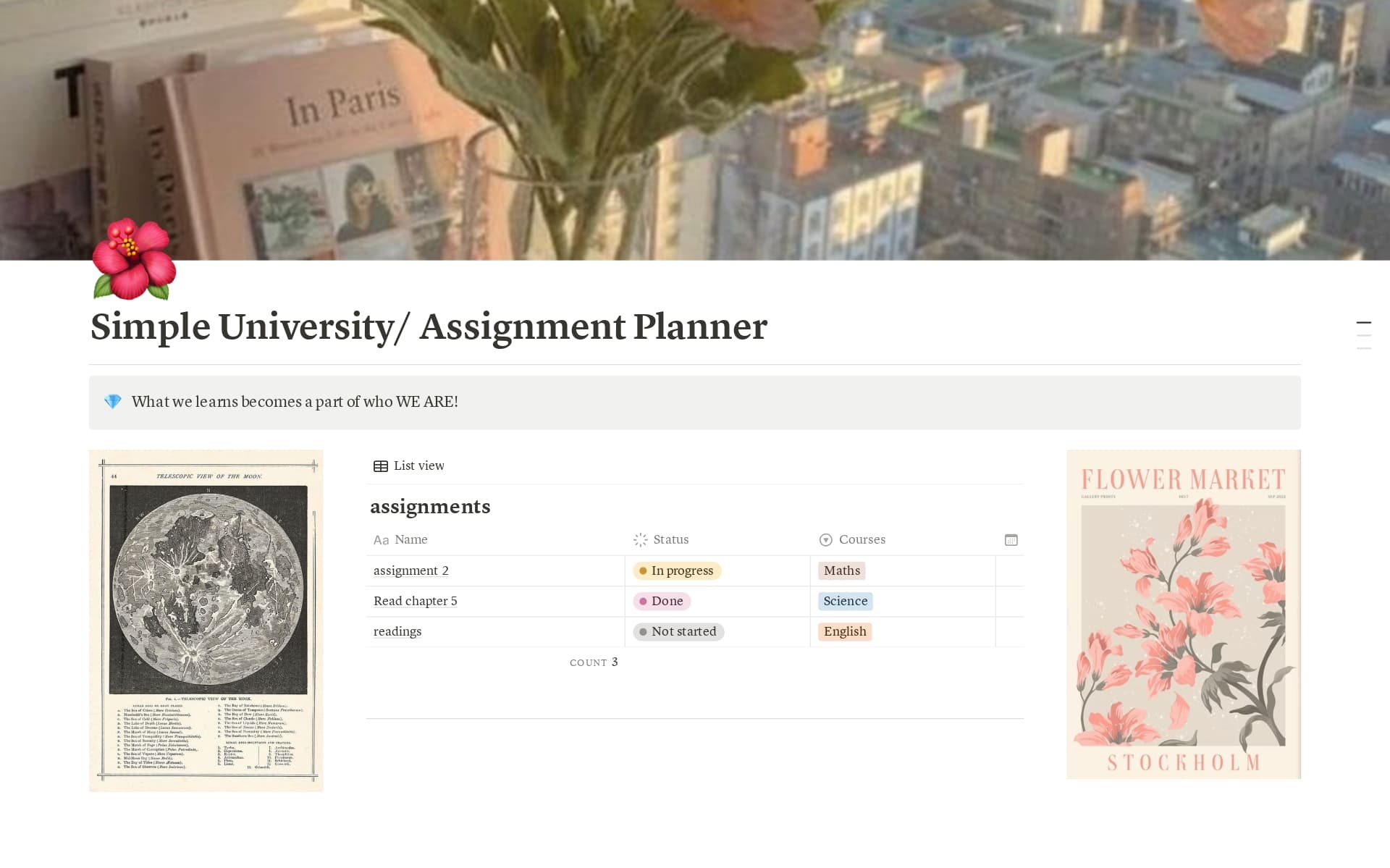Click the spinner icon on the Status column
This screenshot has width=1390, height=868.
click(640, 539)
